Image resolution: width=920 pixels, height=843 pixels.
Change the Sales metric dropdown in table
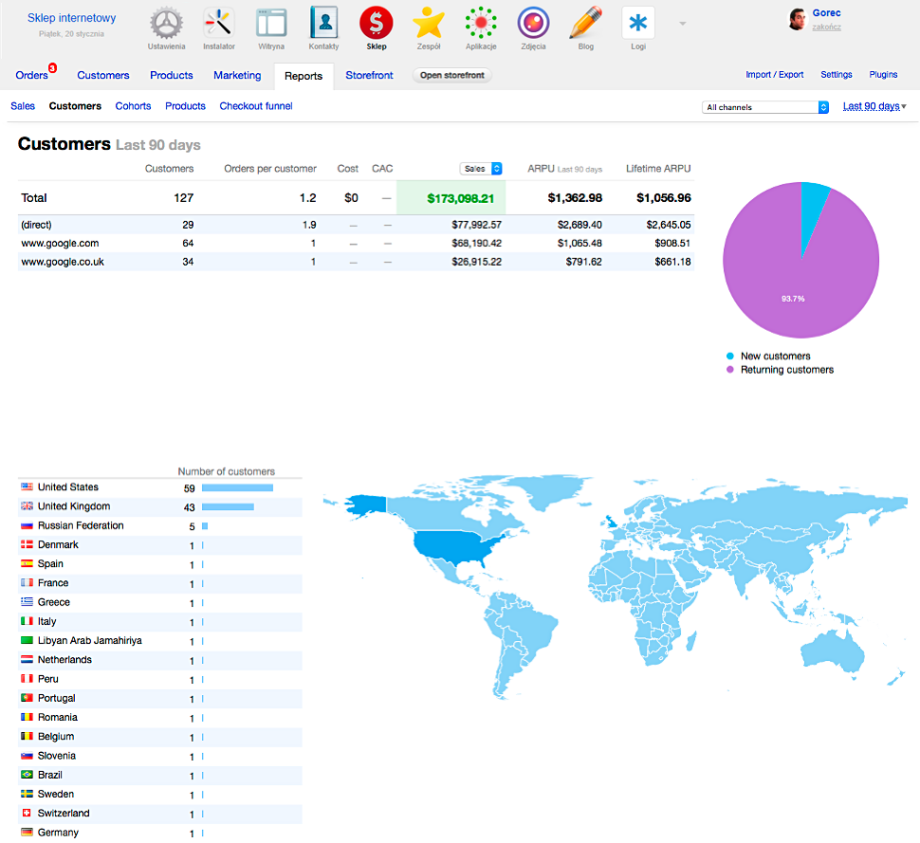click(481, 169)
